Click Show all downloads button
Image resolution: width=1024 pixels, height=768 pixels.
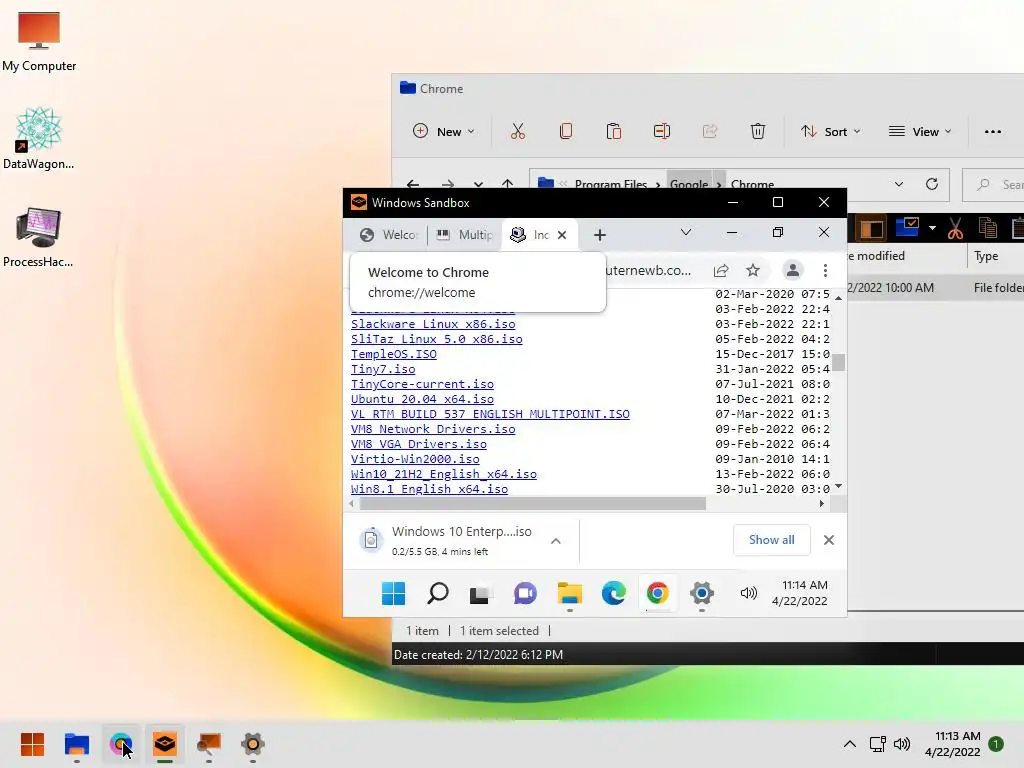pyautogui.click(x=771, y=540)
